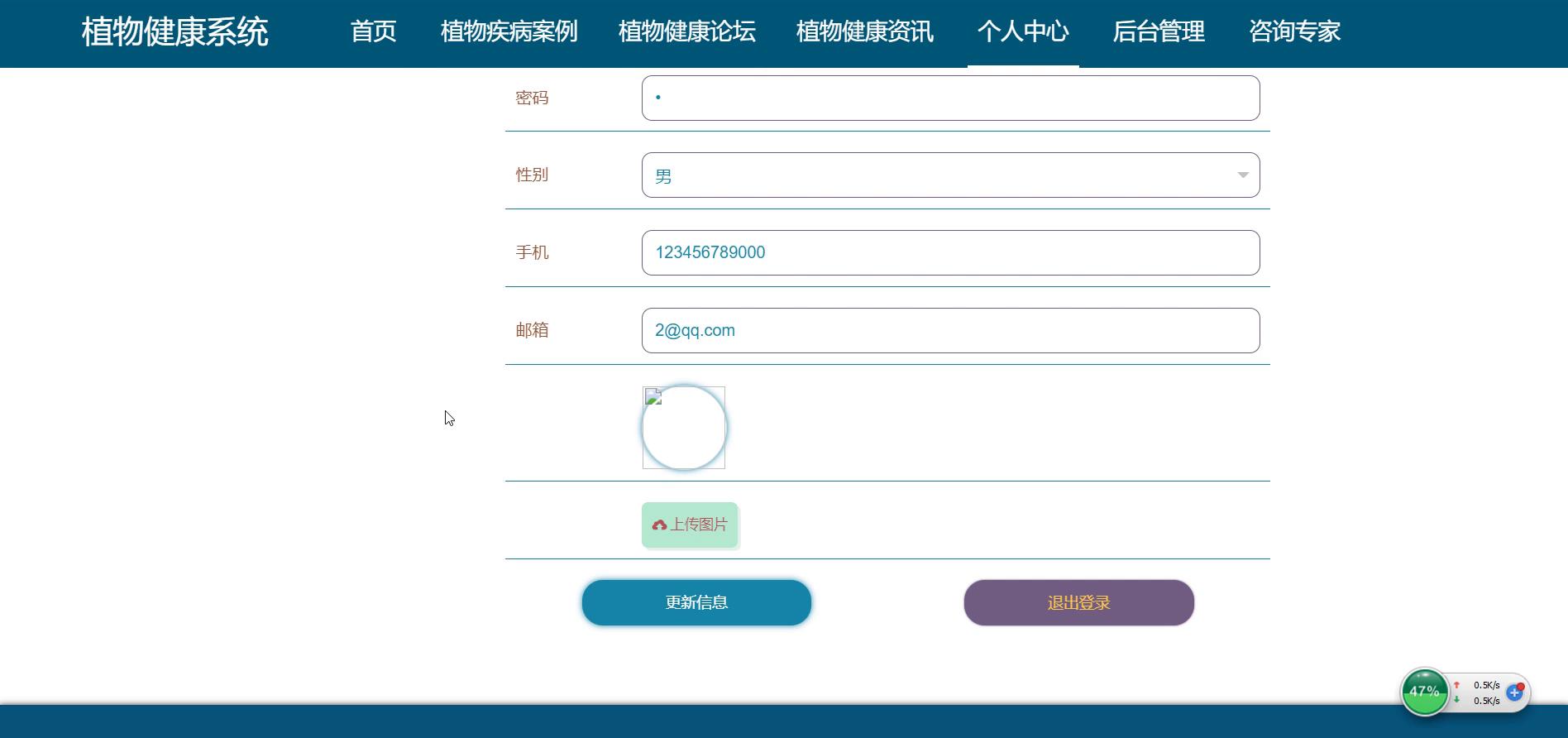The image size is (1568, 738).
Task: Click the network speed readout widget
Action: pyautogui.click(x=1485, y=693)
